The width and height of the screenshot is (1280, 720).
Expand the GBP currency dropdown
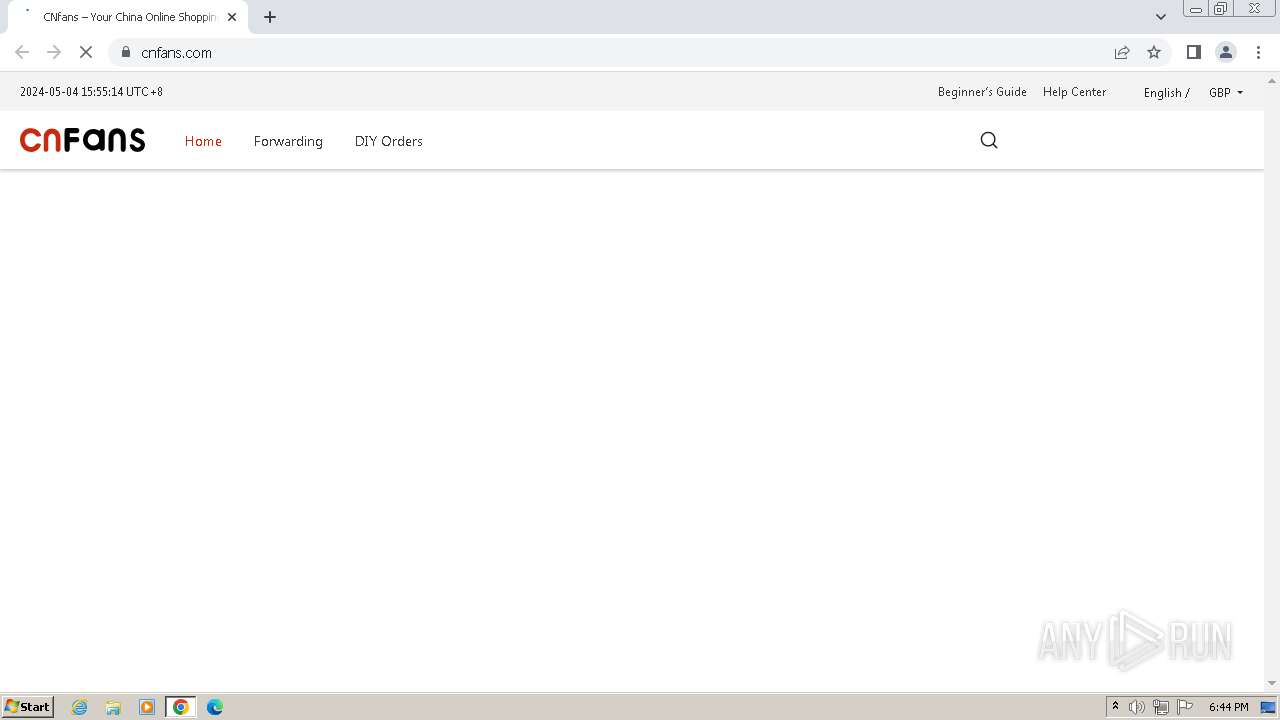click(x=1226, y=92)
